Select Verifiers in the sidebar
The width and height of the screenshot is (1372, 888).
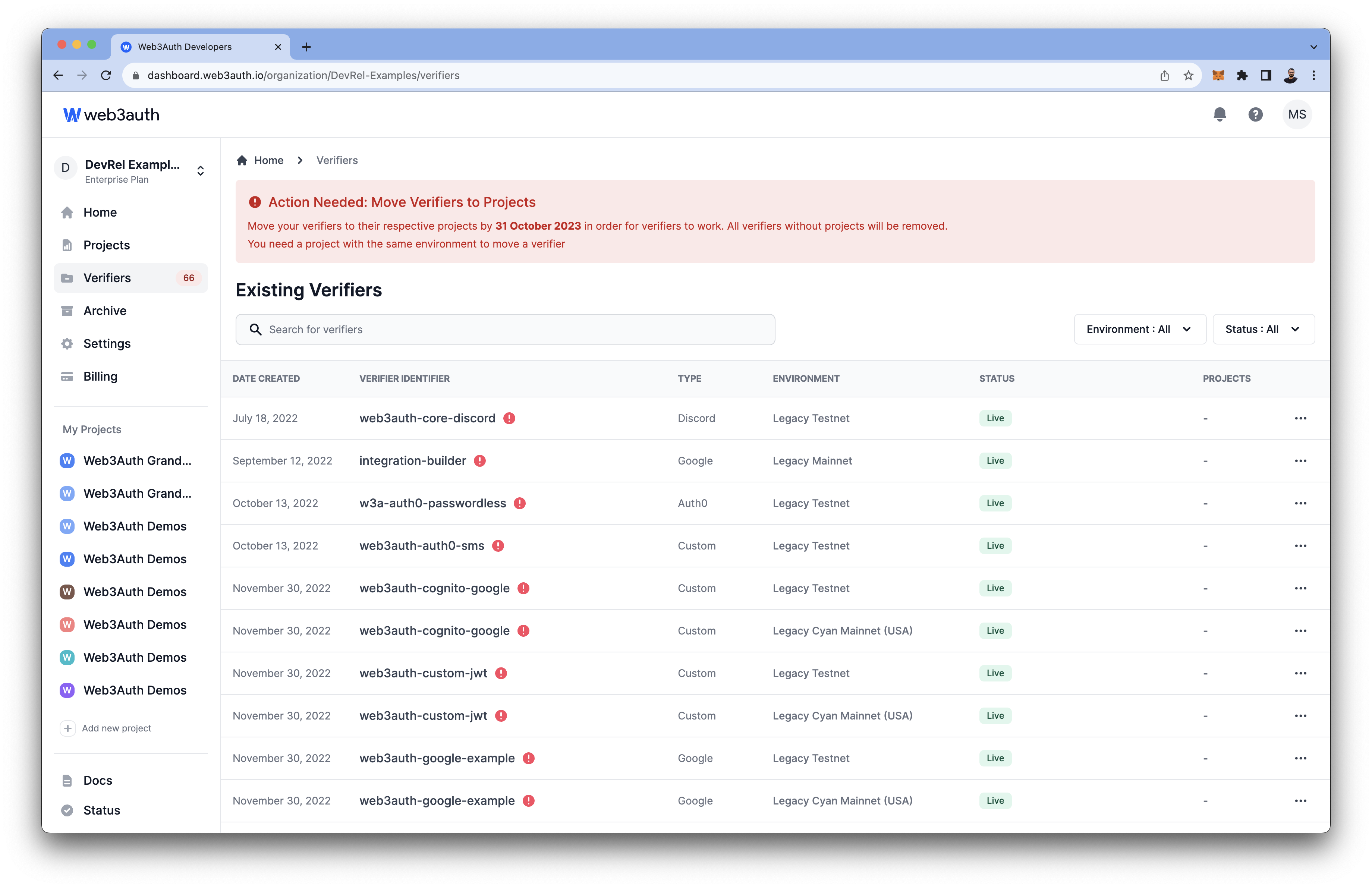click(130, 278)
